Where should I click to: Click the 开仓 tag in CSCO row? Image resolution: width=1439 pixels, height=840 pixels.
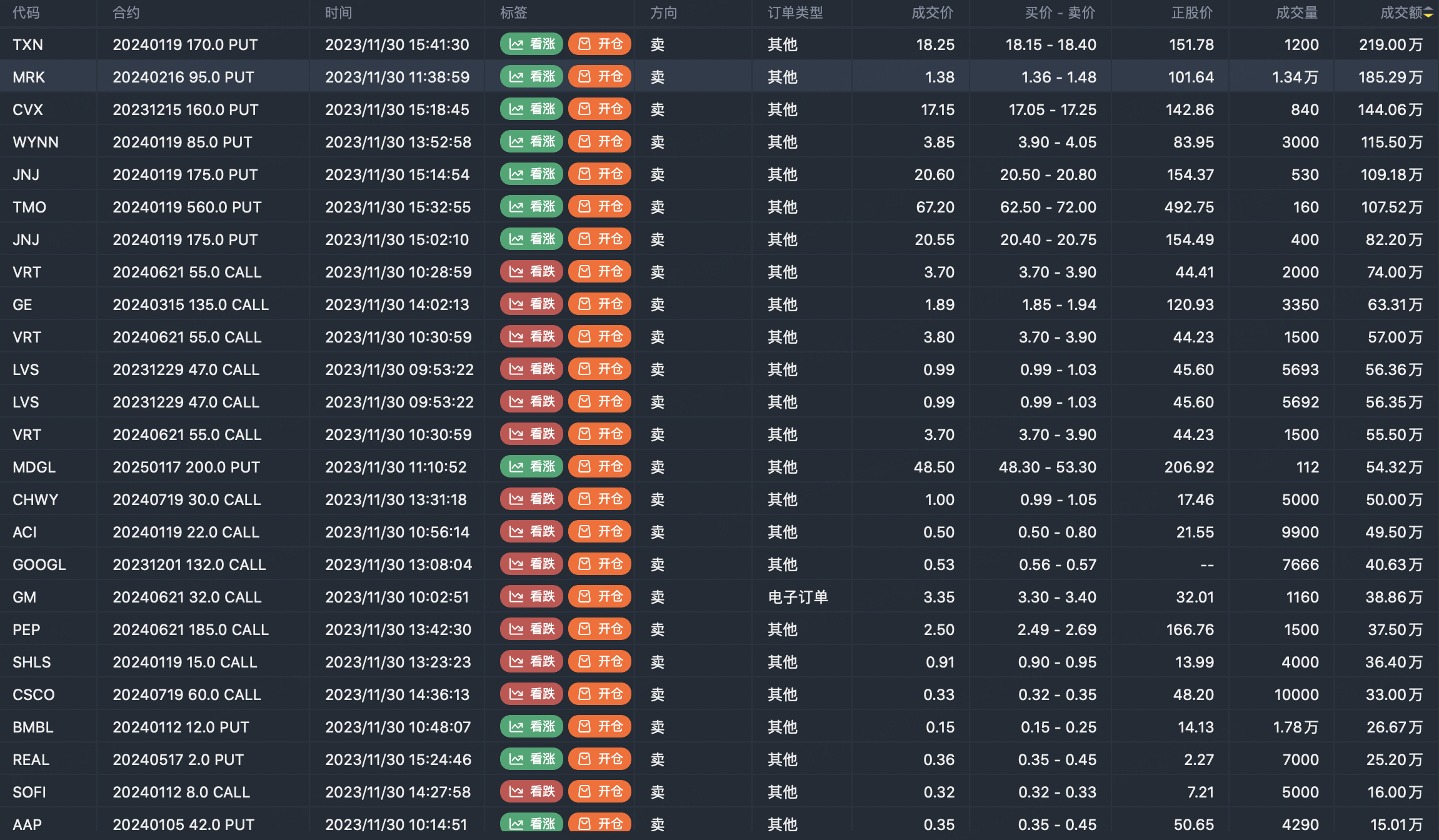point(599,694)
